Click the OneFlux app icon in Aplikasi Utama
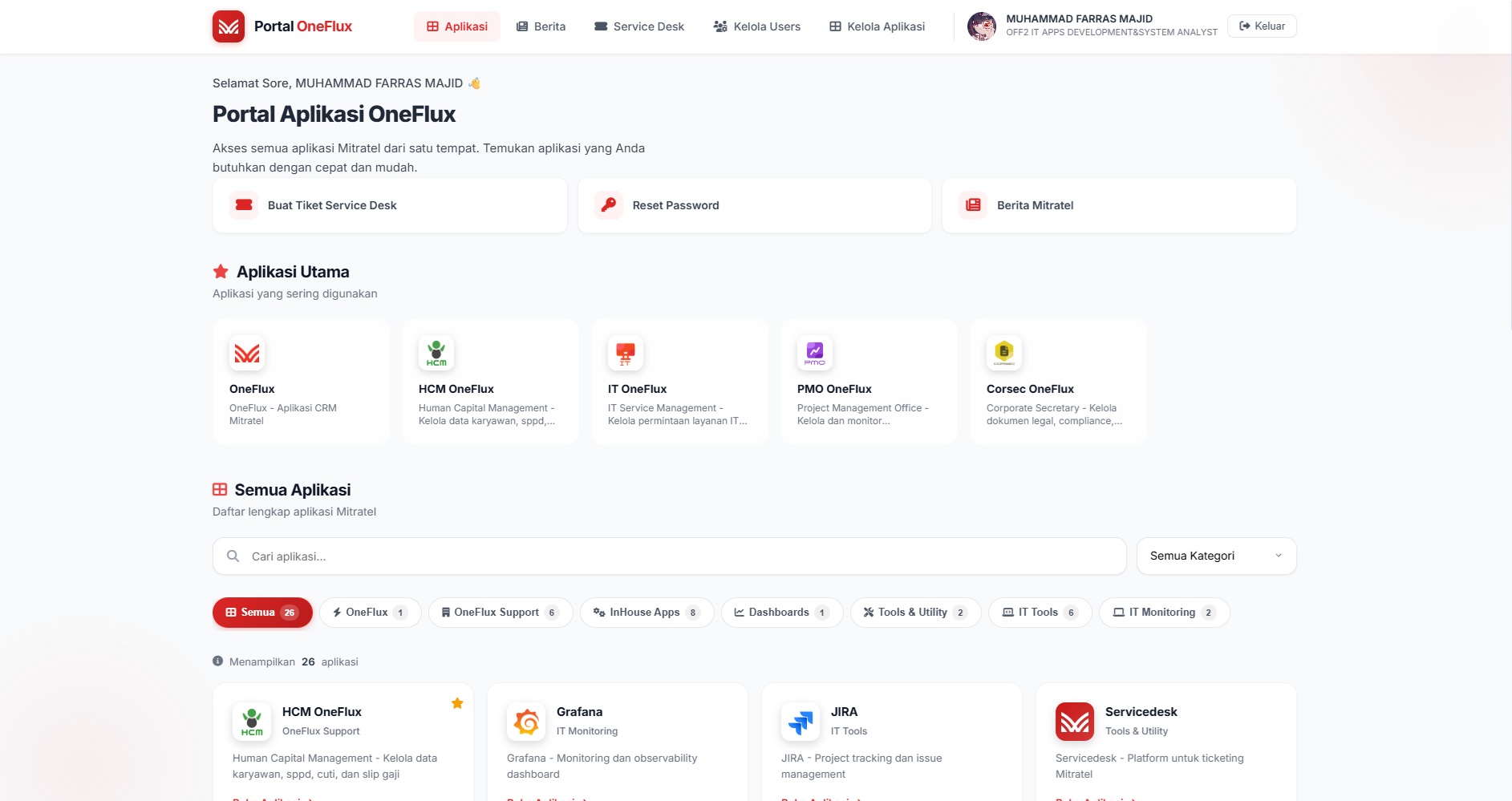This screenshot has height=801, width=1512. click(x=247, y=353)
